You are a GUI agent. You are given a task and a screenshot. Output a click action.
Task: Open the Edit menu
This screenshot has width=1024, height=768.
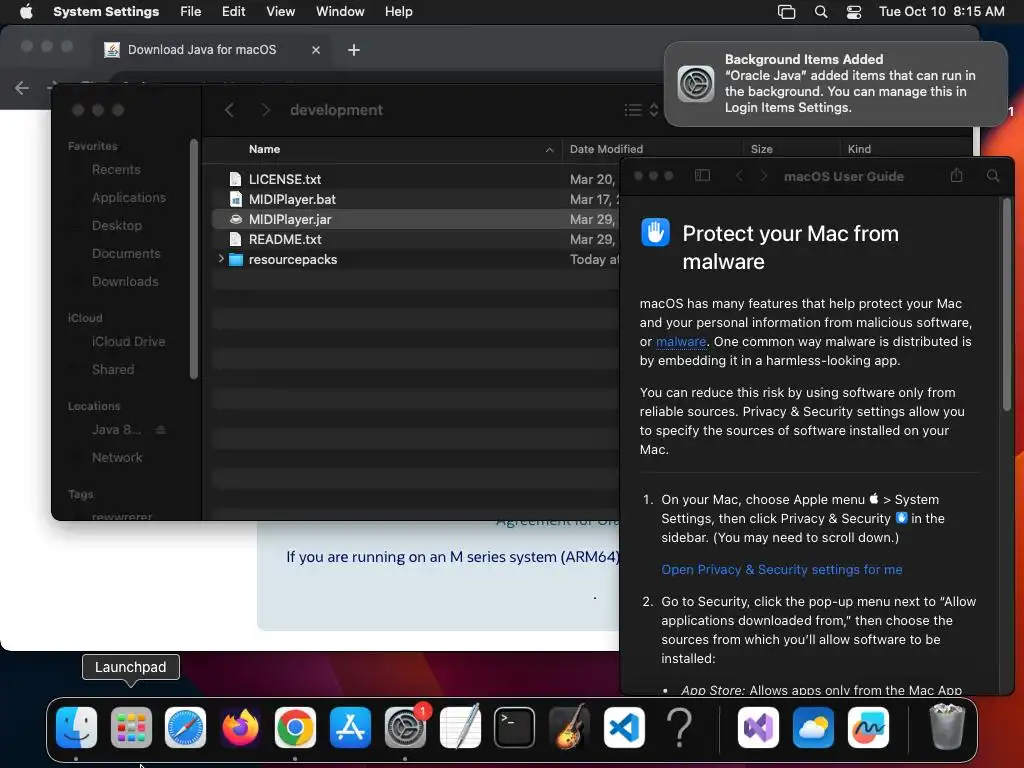[x=233, y=12]
